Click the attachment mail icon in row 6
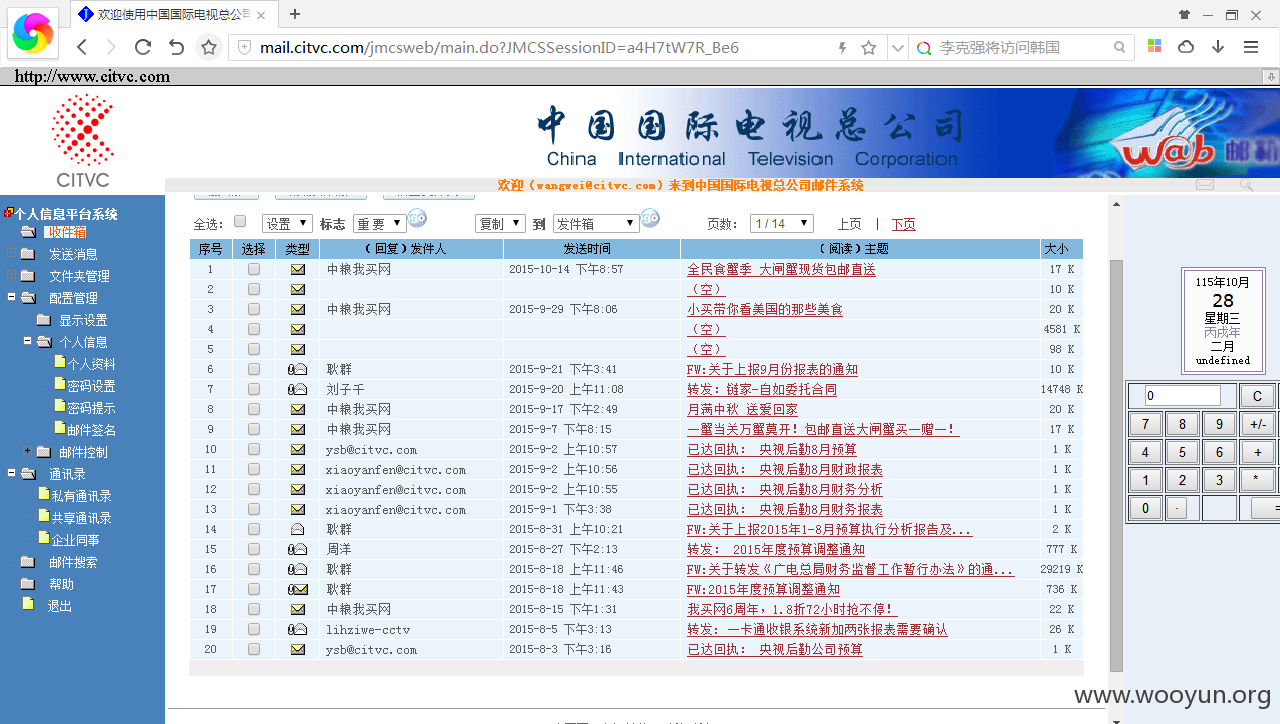Image resolution: width=1280 pixels, height=724 pixels. (297, 370)
